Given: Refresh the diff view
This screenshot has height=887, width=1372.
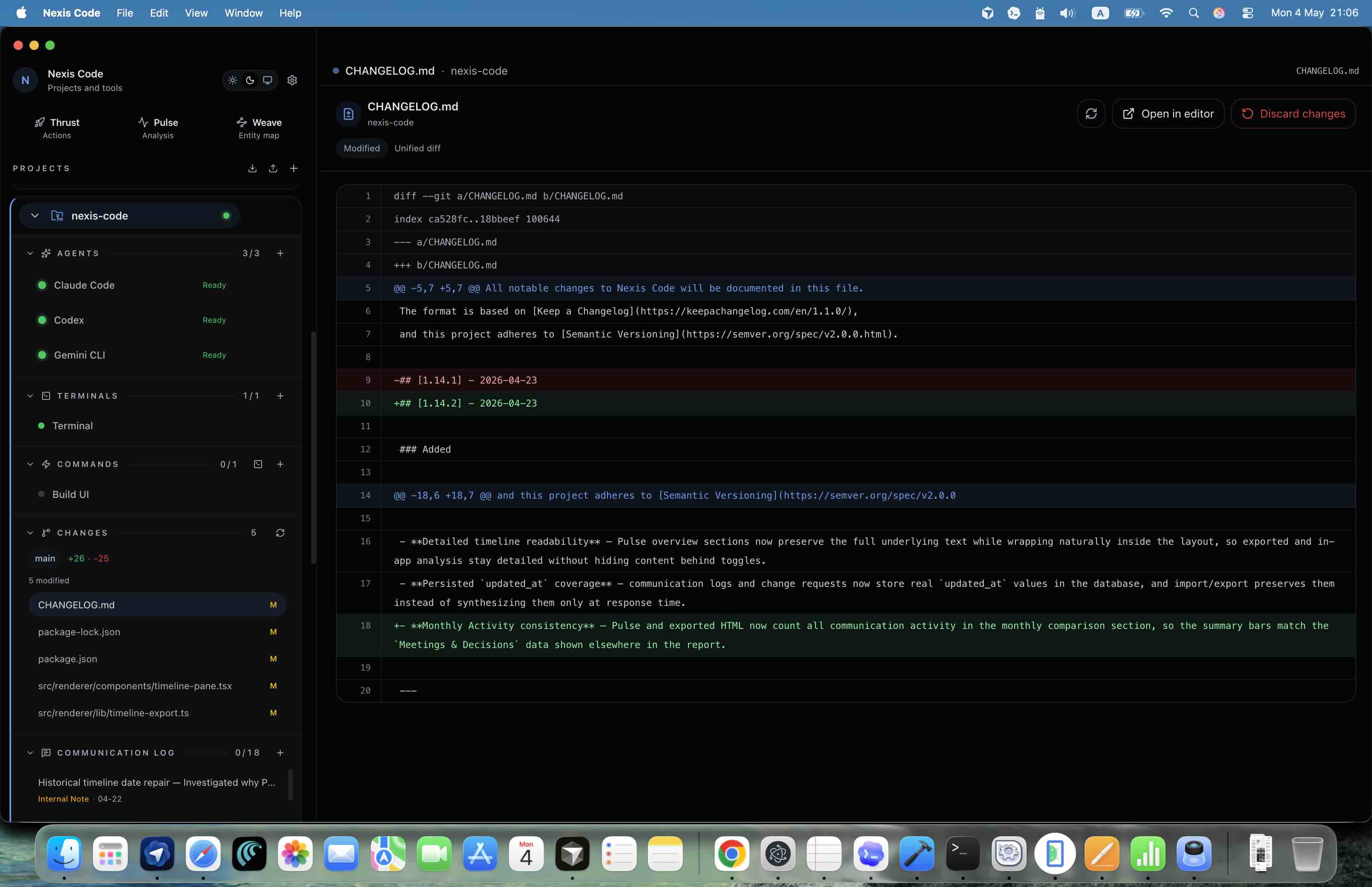Looking at the screenshot, I should [1091, 114].
